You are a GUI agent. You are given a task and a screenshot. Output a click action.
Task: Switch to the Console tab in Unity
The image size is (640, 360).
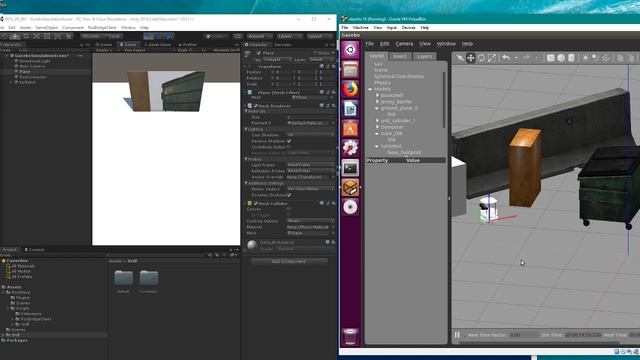pyautogui.click(x=34, y=249)
